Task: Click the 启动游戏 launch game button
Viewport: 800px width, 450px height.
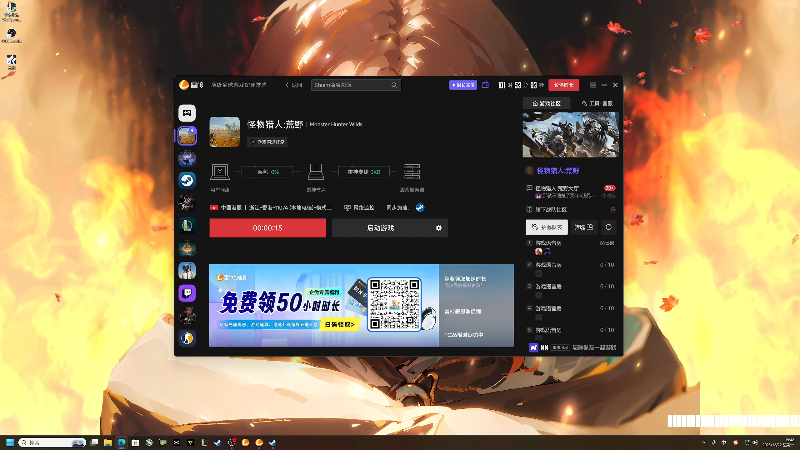Action: tap(381, 228)
